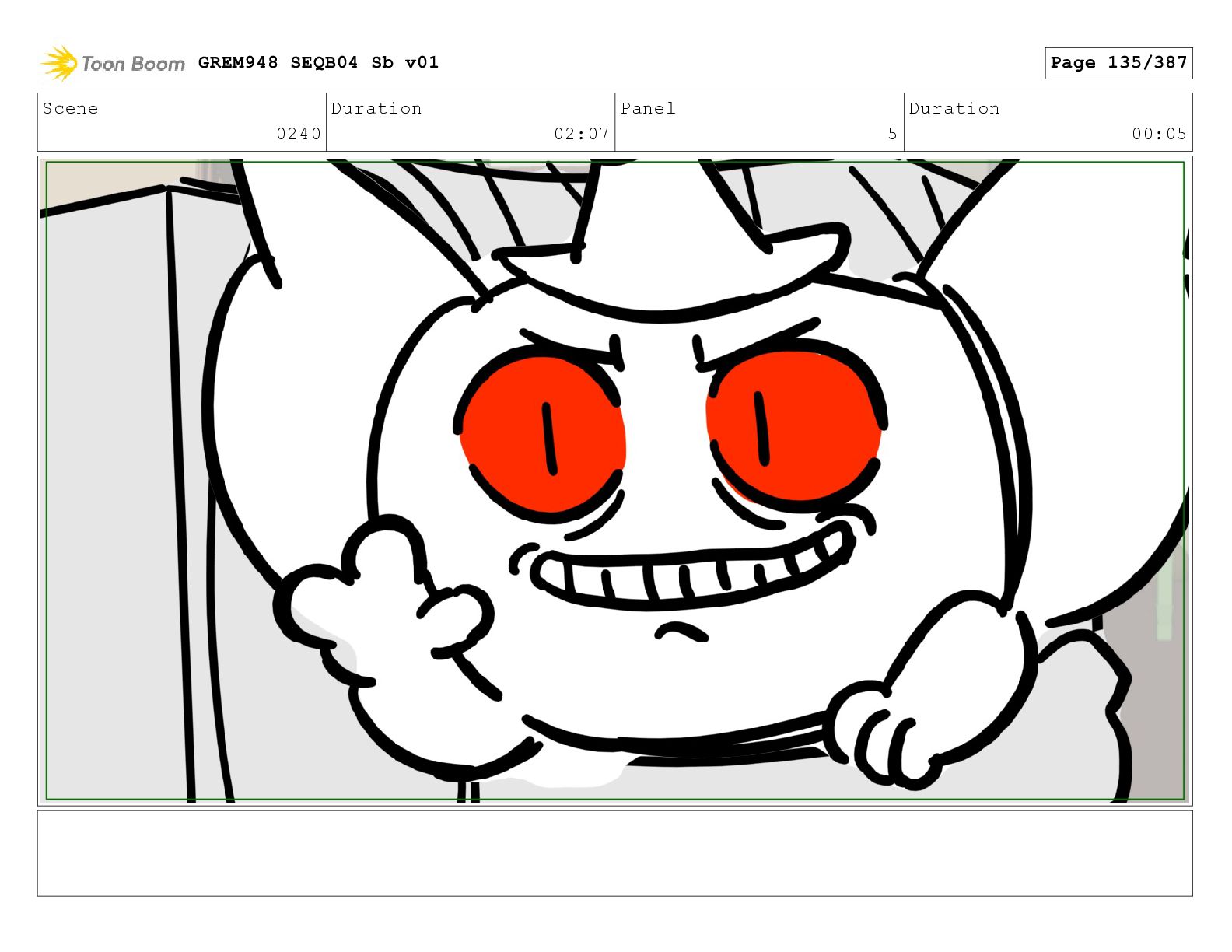Select the title text GREM948 SEQB04 Sb v01

click(318, 62)
